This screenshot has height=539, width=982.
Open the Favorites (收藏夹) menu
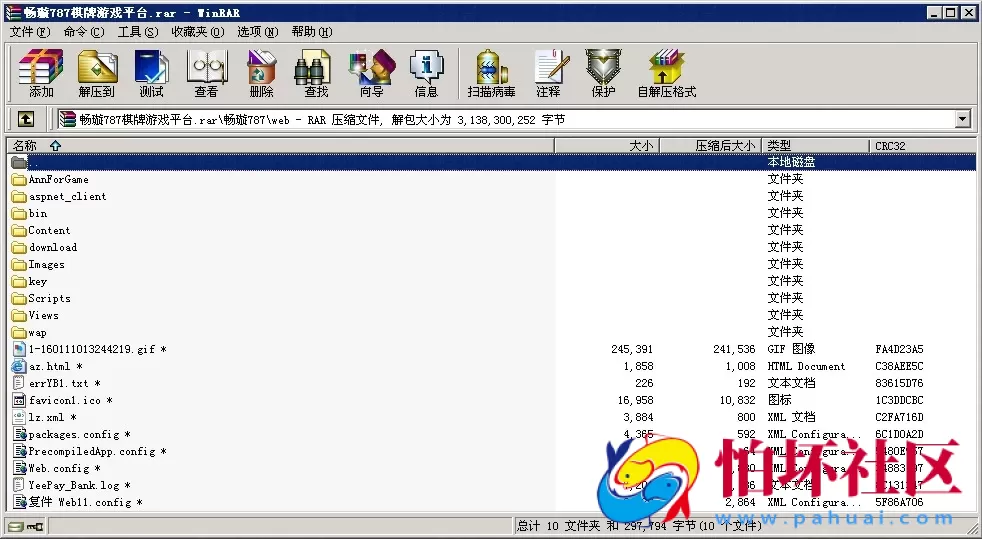tap(198, 32)
